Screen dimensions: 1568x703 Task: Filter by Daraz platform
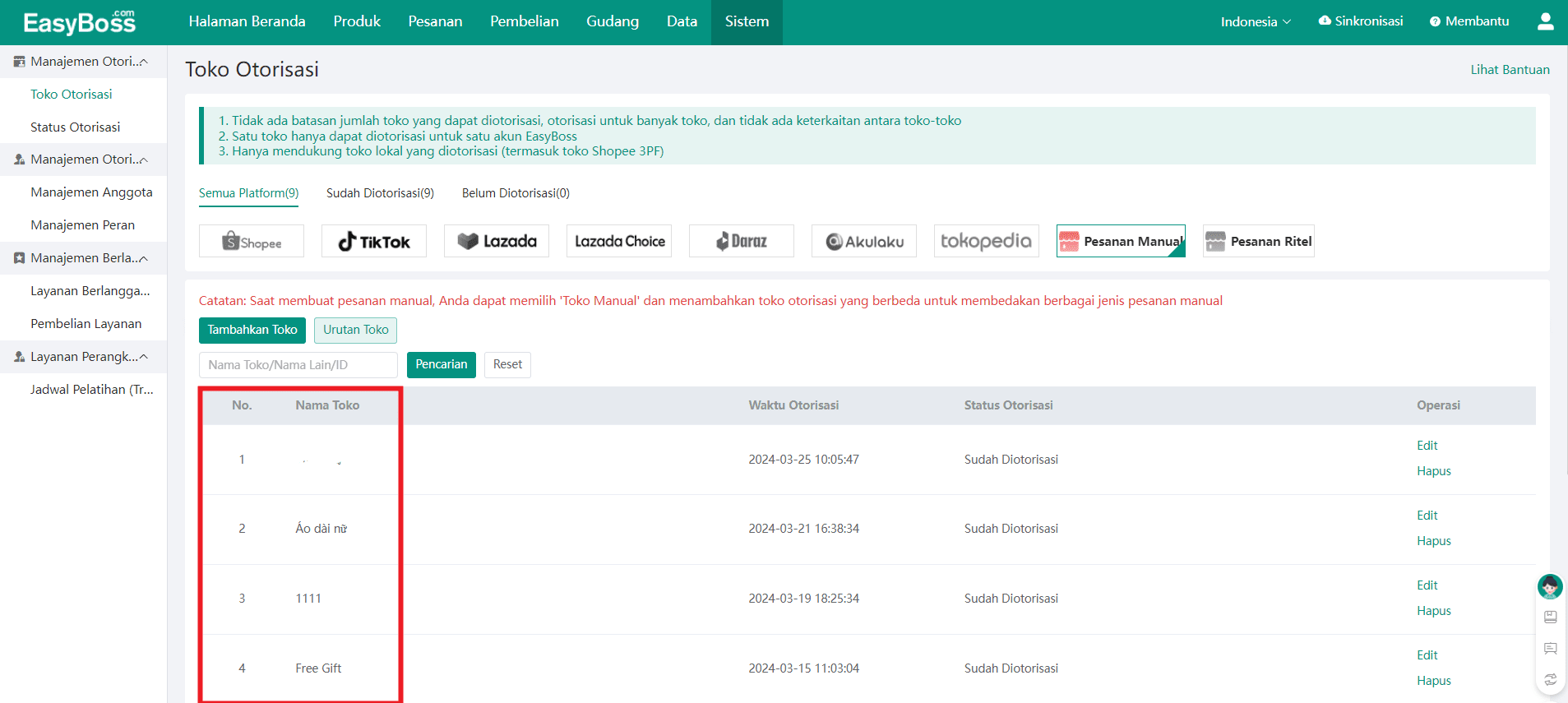pos(742,241)
